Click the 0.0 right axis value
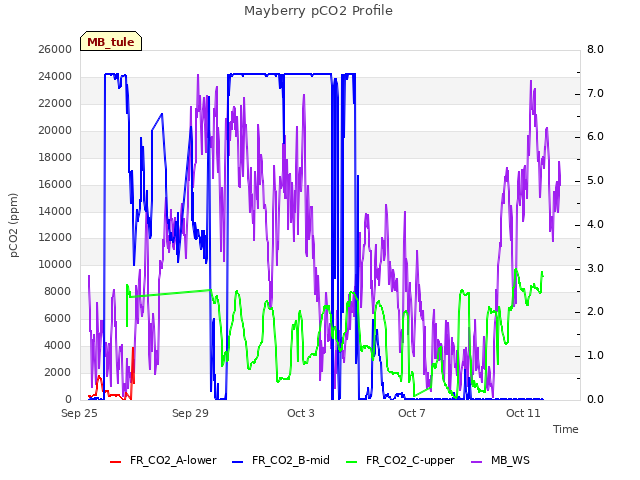Viewport: 640px width, 480px height. point(595,399)
